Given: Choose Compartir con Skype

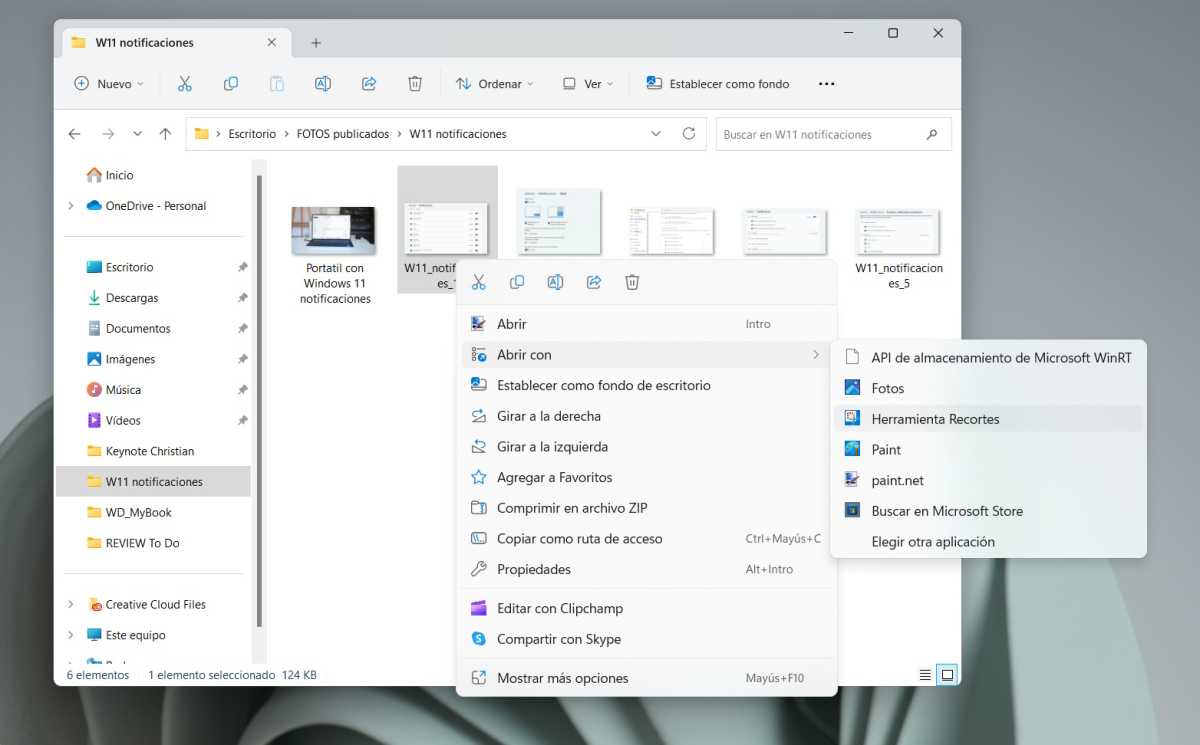Looking at the screenshot, I should tap(646, 639).
